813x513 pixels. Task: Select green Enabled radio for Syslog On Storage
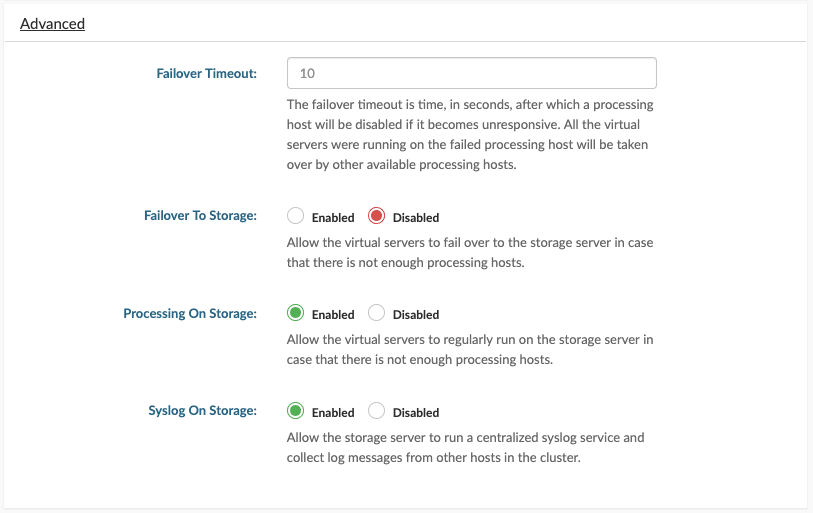[x=296, y=411]
